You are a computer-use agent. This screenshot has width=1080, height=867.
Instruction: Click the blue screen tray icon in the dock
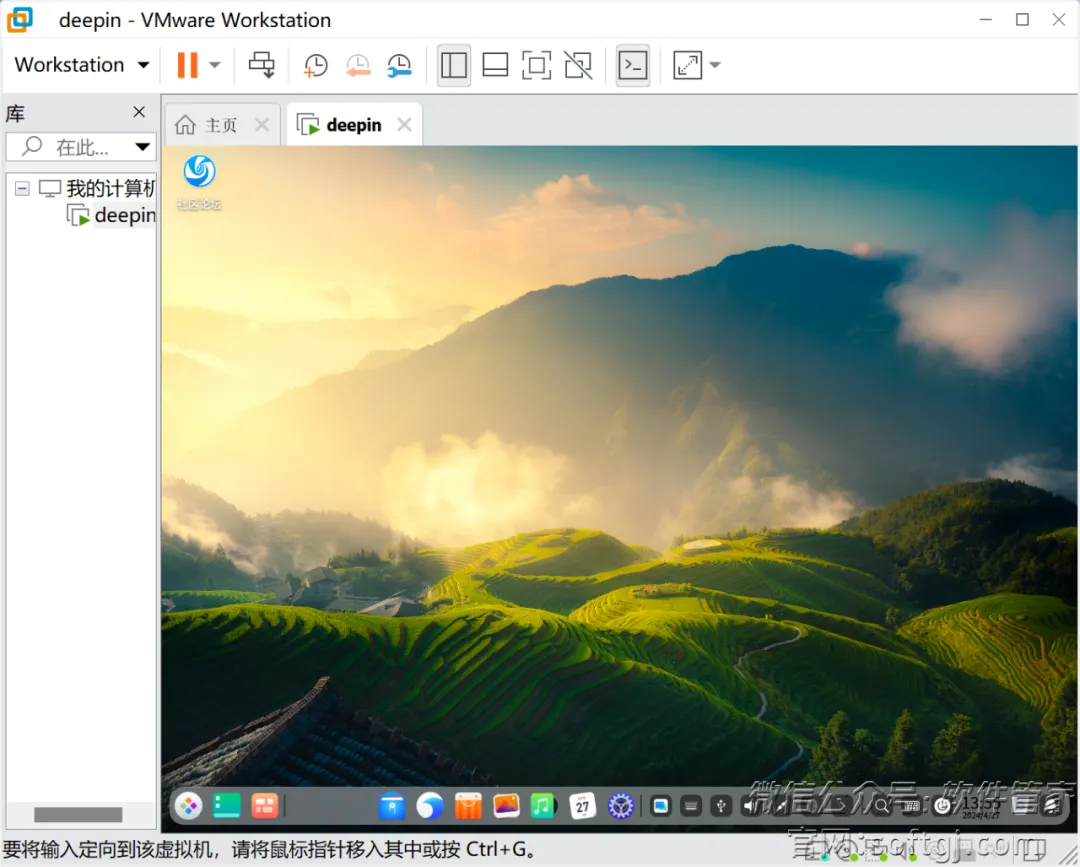point(661,806)
